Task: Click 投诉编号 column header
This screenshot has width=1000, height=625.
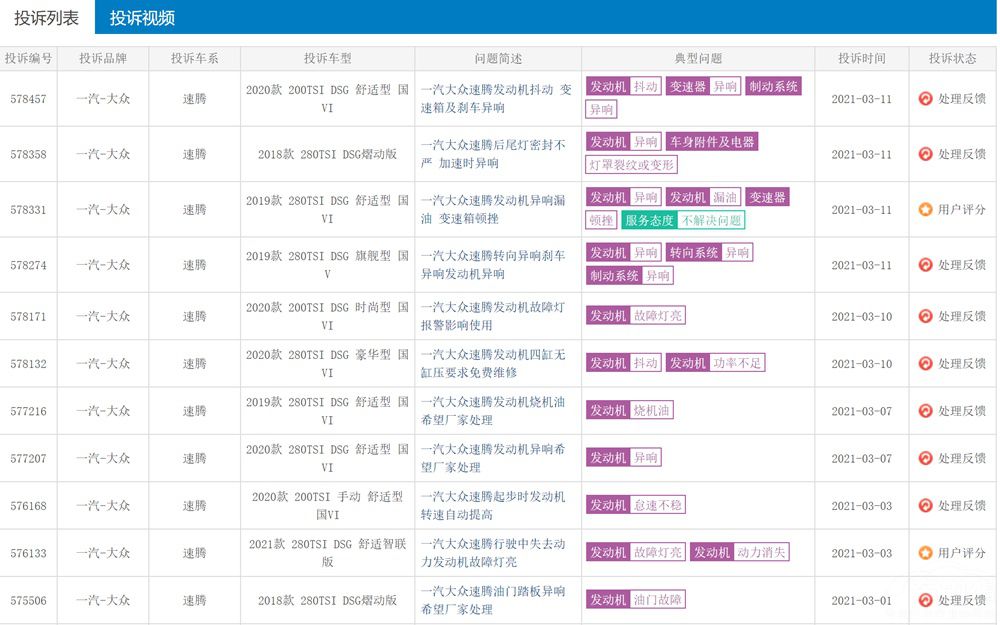Action: coord(28,59)
